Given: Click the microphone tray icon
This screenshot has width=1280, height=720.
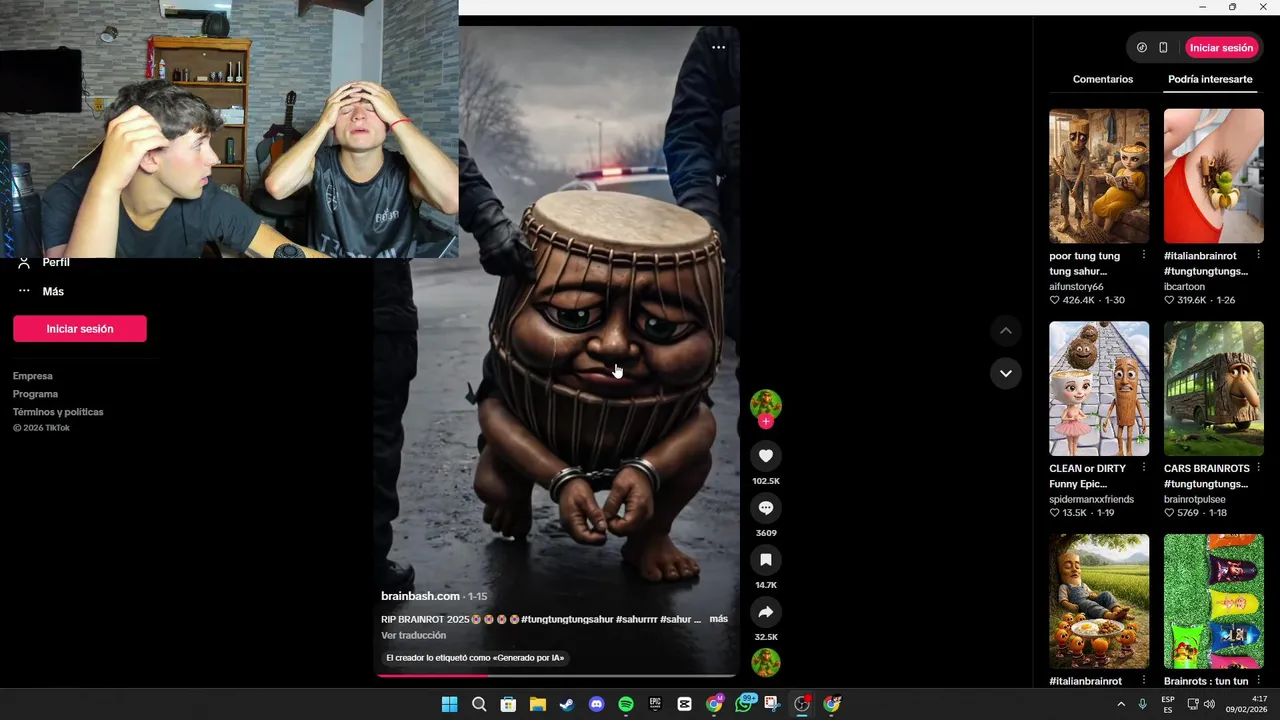Looking at the screenshot, I should 1142,704.
